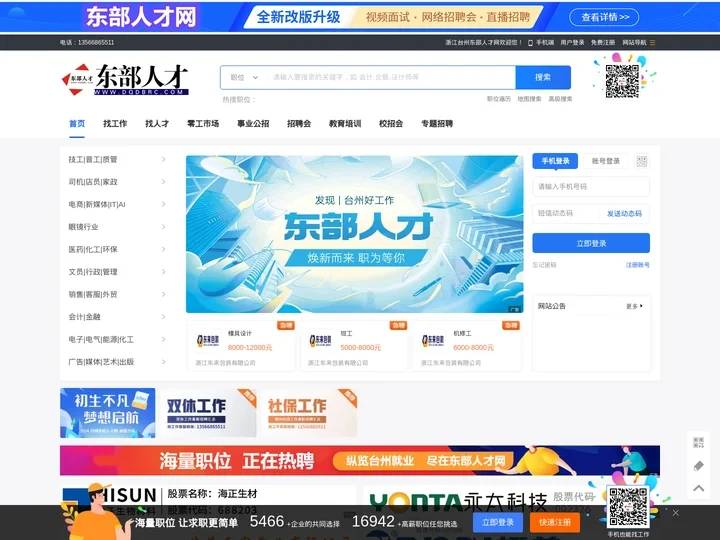The image size is (720, 540).
Task: Click the 地图搜索 link under search
Action: pos(529,99)
